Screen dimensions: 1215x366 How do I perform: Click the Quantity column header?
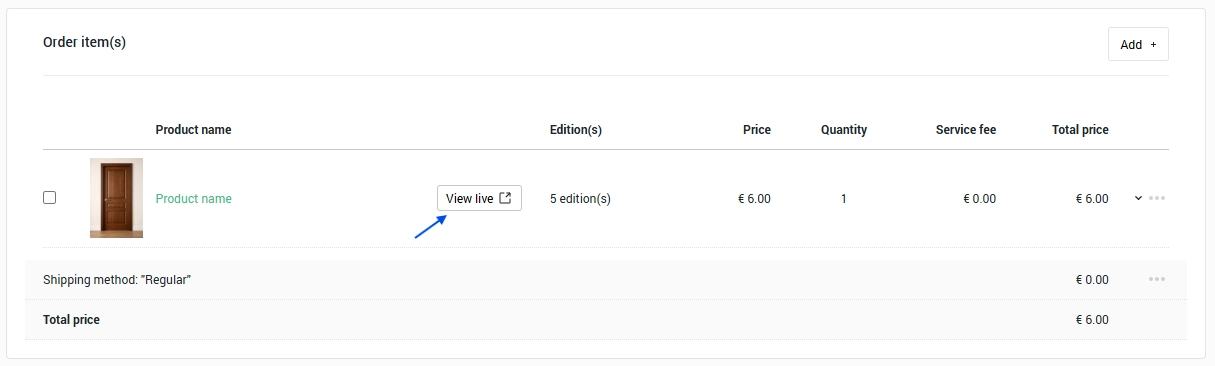click(844, 130)
